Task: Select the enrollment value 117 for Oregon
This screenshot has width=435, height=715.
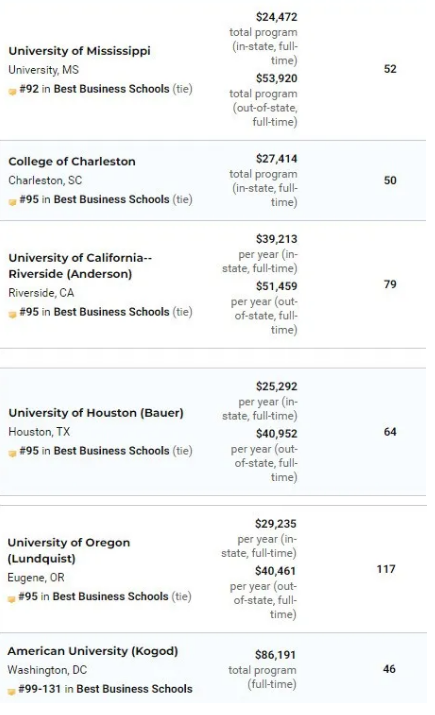Action: (x=386, y=569)
